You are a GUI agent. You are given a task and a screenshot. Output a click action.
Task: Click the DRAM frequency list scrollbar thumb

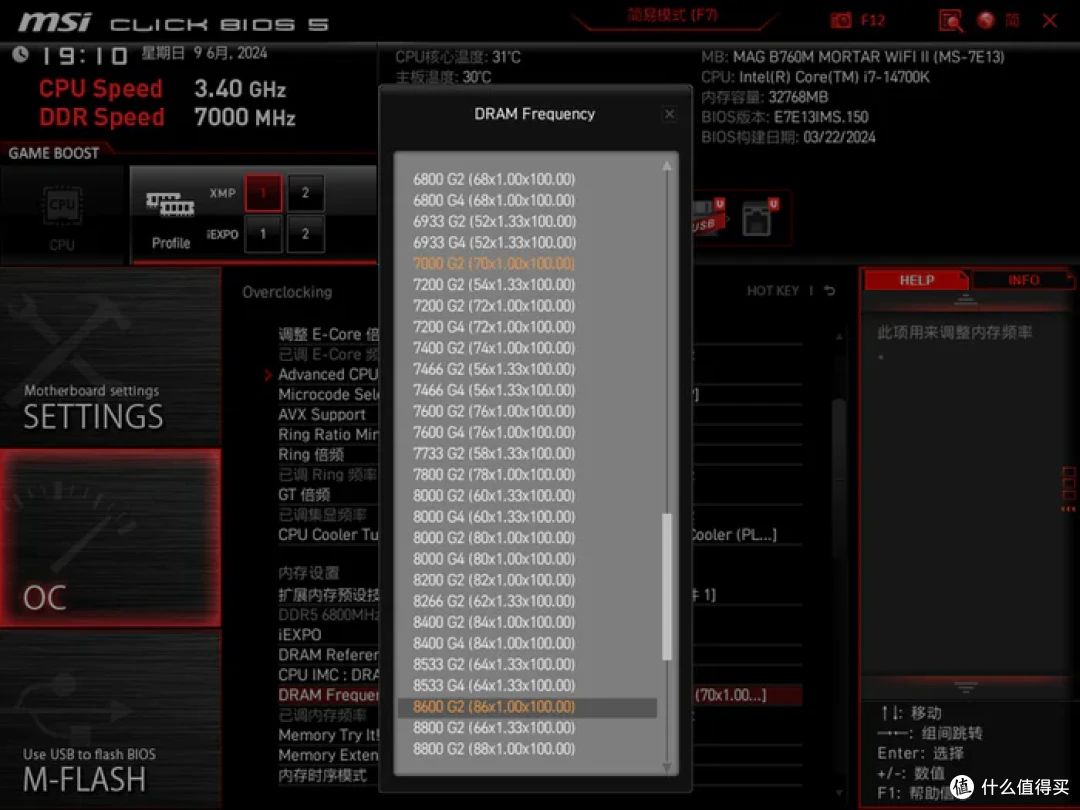click(x=666, y=587)
